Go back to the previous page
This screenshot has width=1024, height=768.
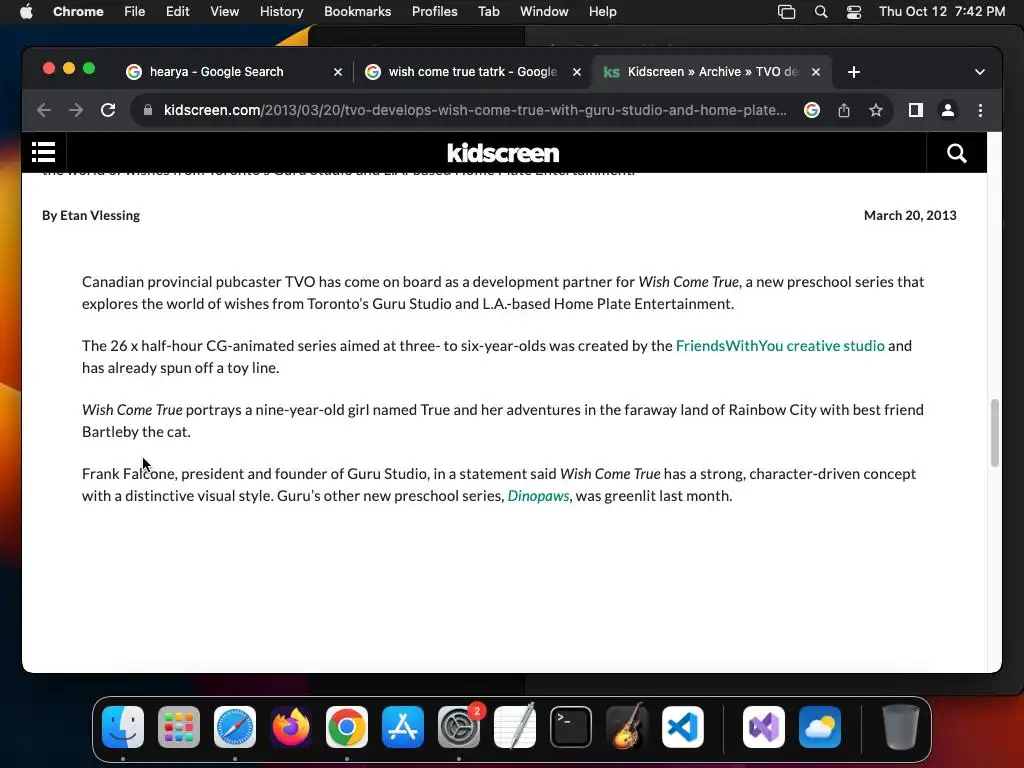44,110
